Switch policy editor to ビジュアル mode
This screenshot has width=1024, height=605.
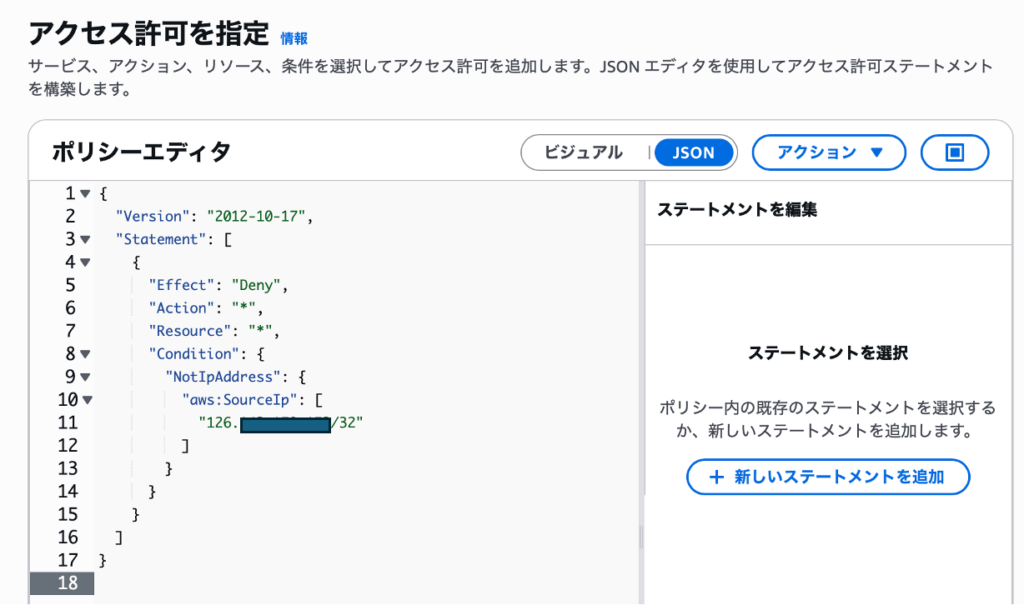[x=583, y=153]
